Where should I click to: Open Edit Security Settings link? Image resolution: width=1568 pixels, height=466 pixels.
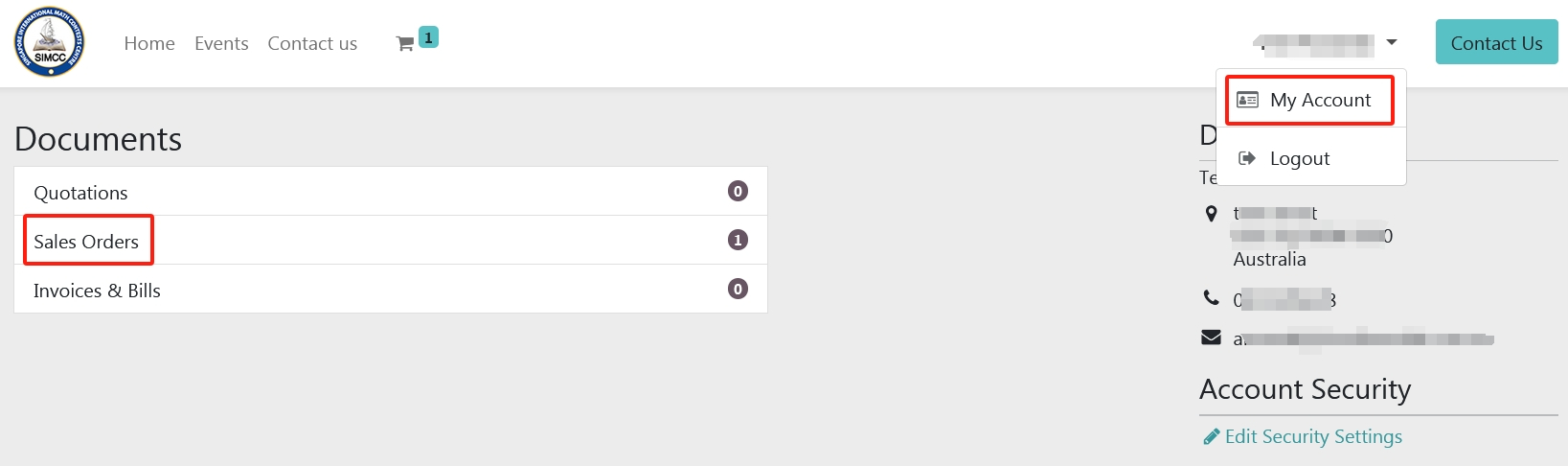coord(1313,437)
